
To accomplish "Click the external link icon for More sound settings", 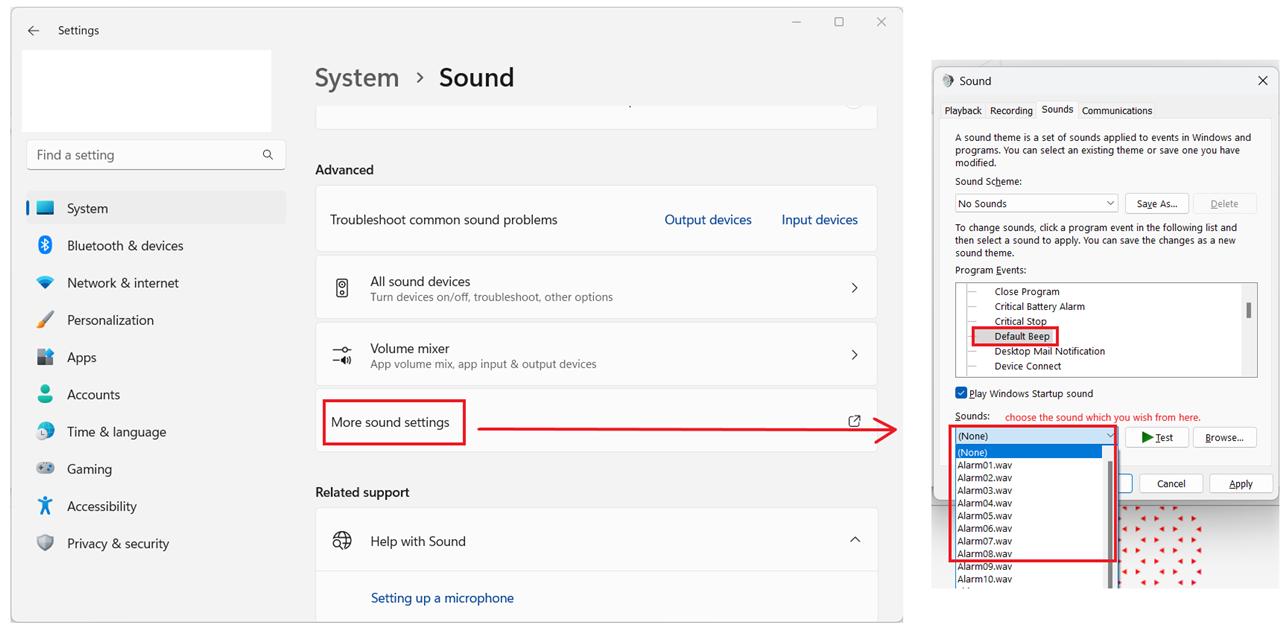I will point(854,421).
